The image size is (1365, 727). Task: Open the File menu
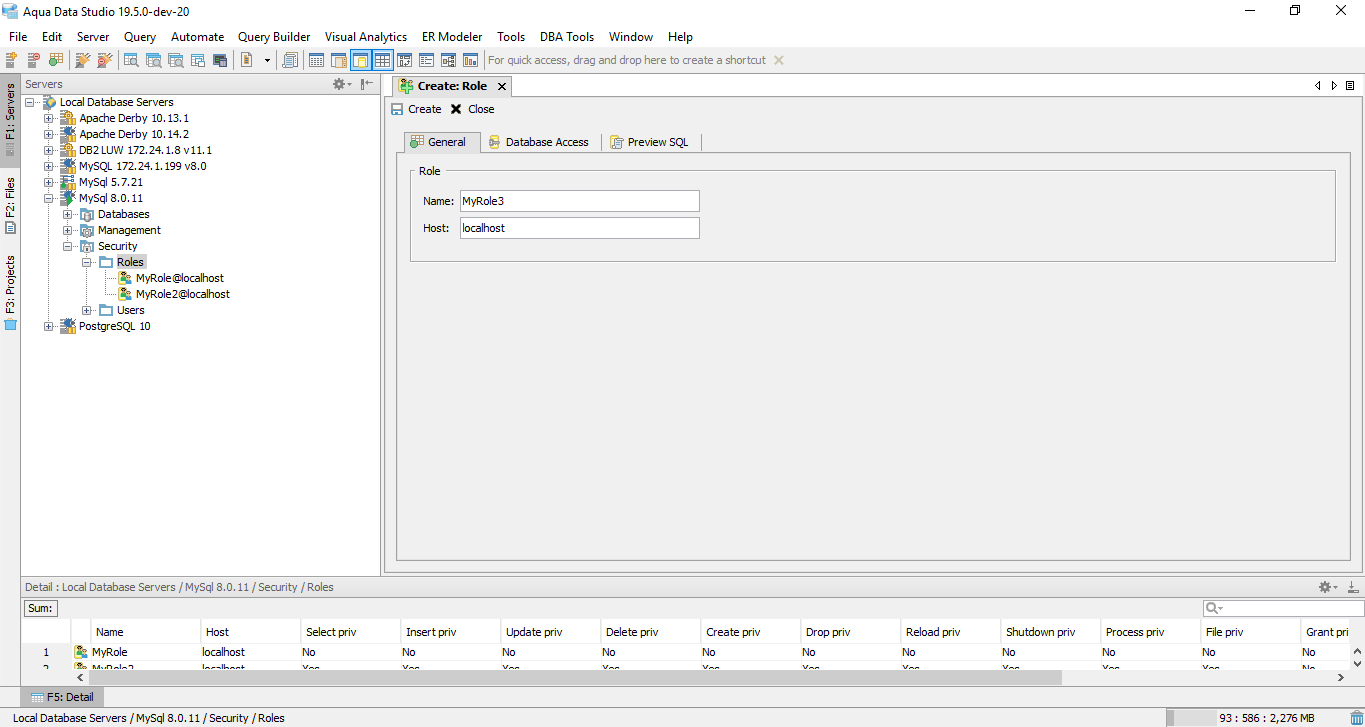click(18, 36)
